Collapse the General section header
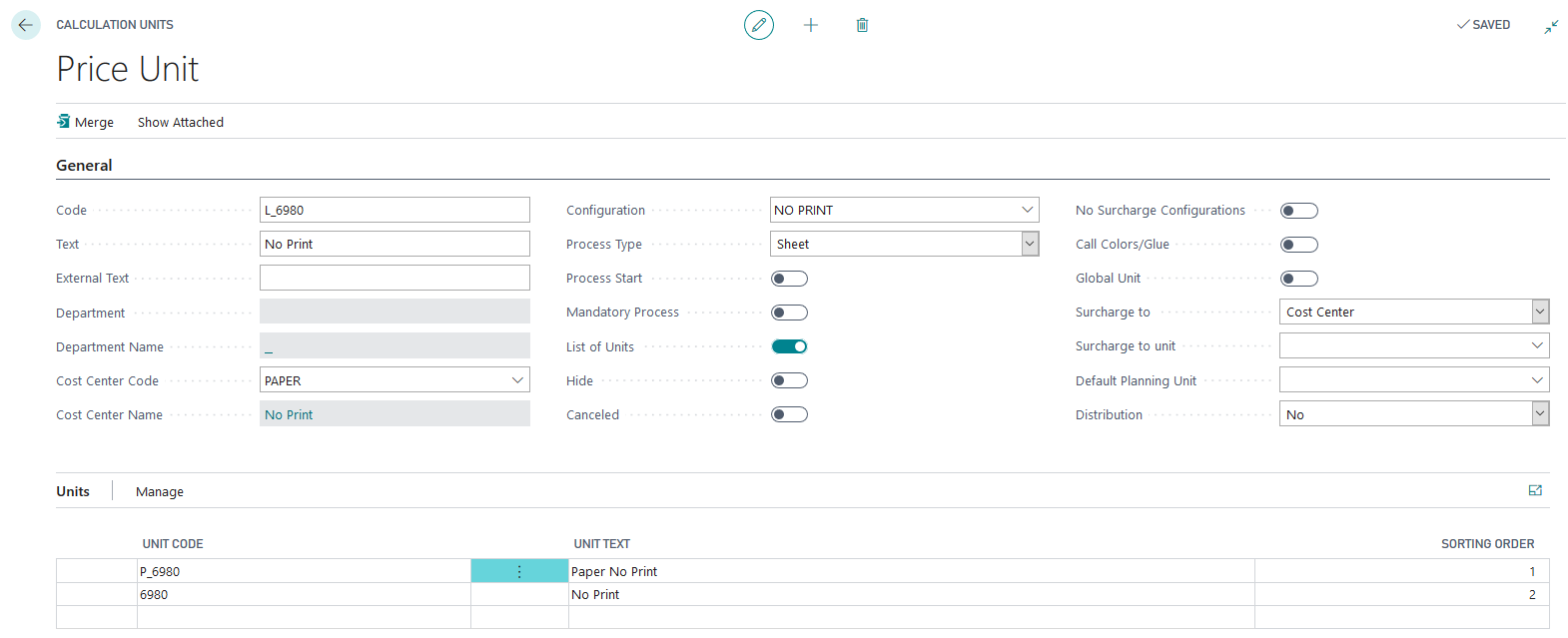 [x=84, y=166]
